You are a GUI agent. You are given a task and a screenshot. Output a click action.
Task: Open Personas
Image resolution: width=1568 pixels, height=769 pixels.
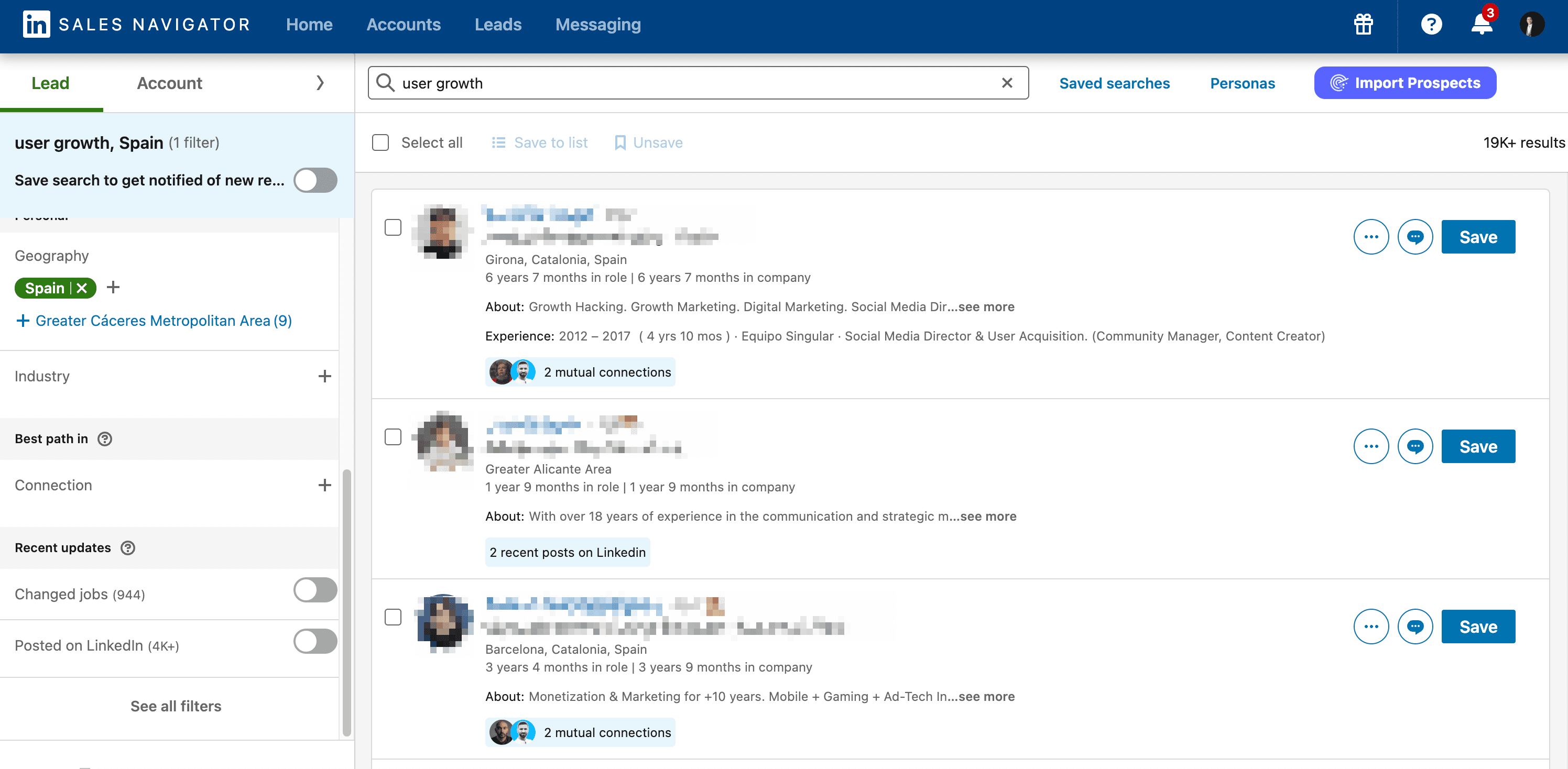(1243, 83)
